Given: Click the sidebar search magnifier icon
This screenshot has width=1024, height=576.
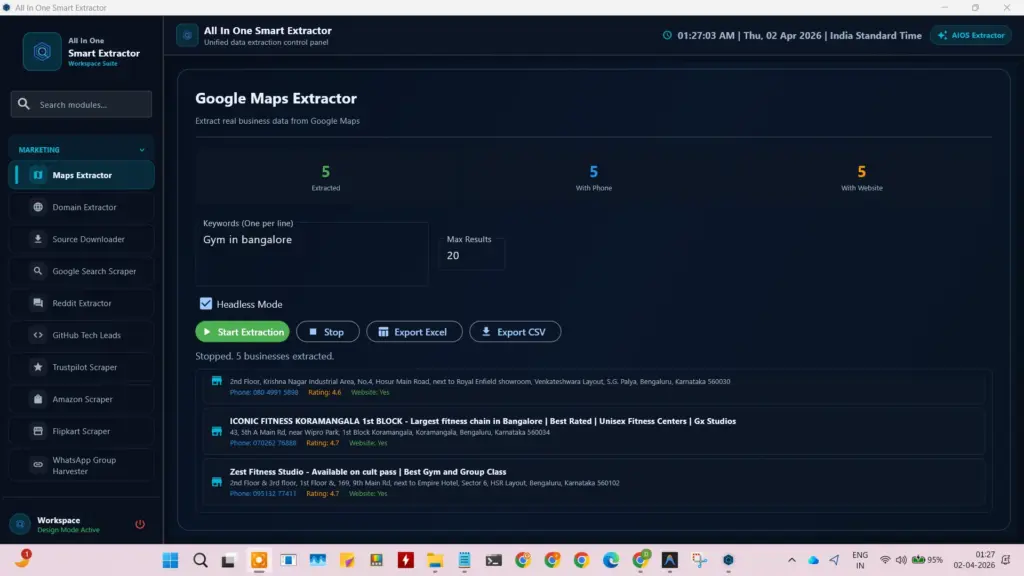Looking at the screenshot, I should 24,104.
